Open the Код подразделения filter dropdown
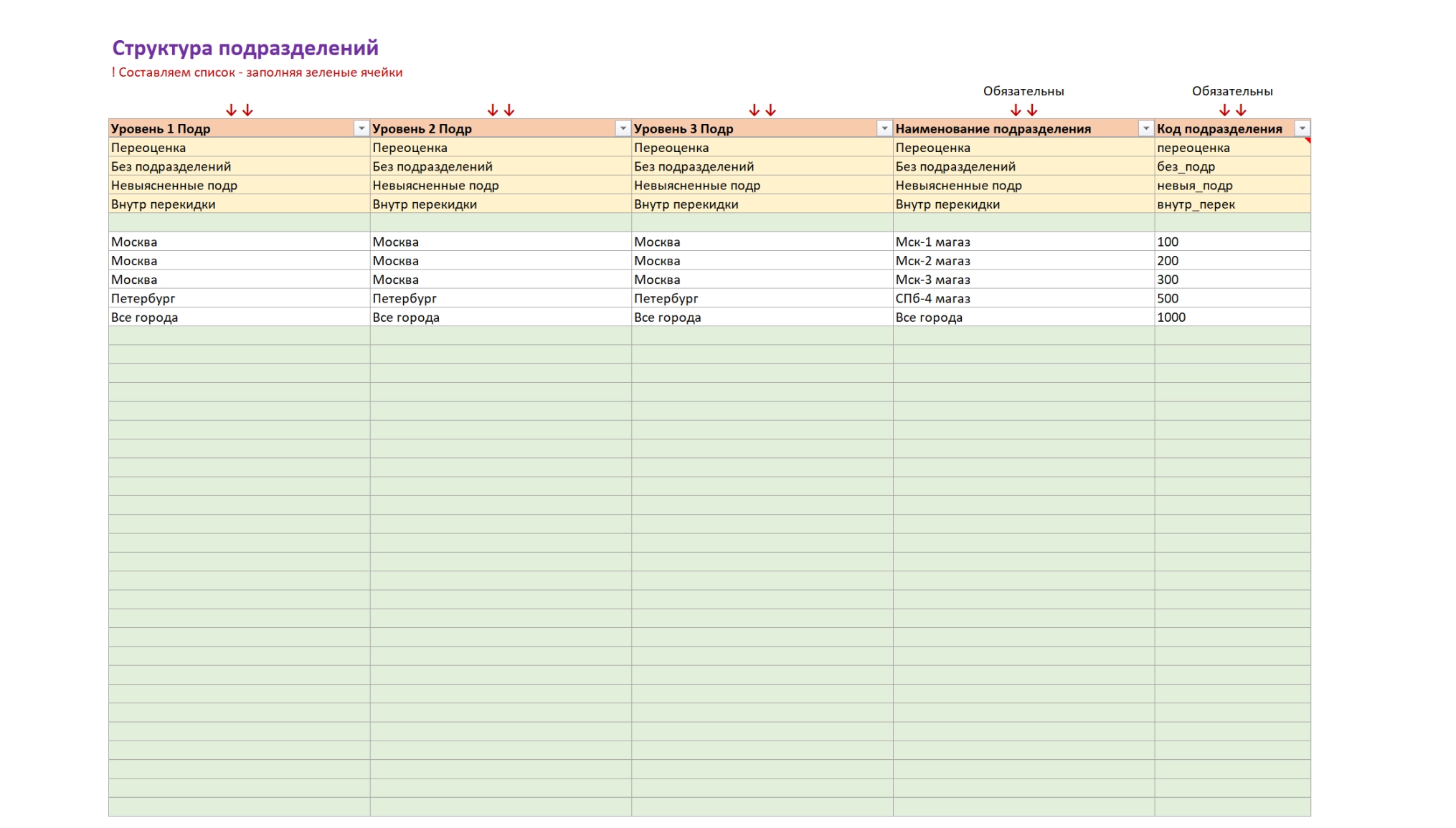Image resolution: width=1456 pixels, height=828 pixels. pos(1302,128)
